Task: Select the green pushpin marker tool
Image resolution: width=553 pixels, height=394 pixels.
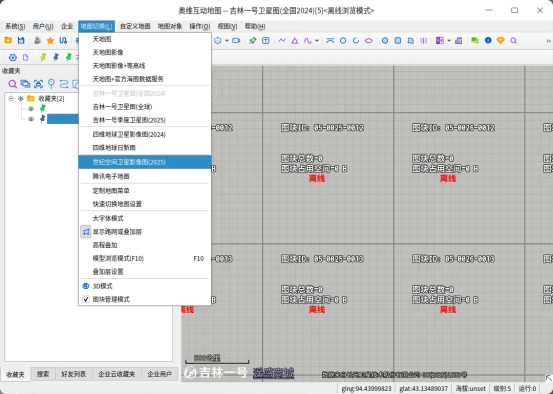Action: (253, 41)
